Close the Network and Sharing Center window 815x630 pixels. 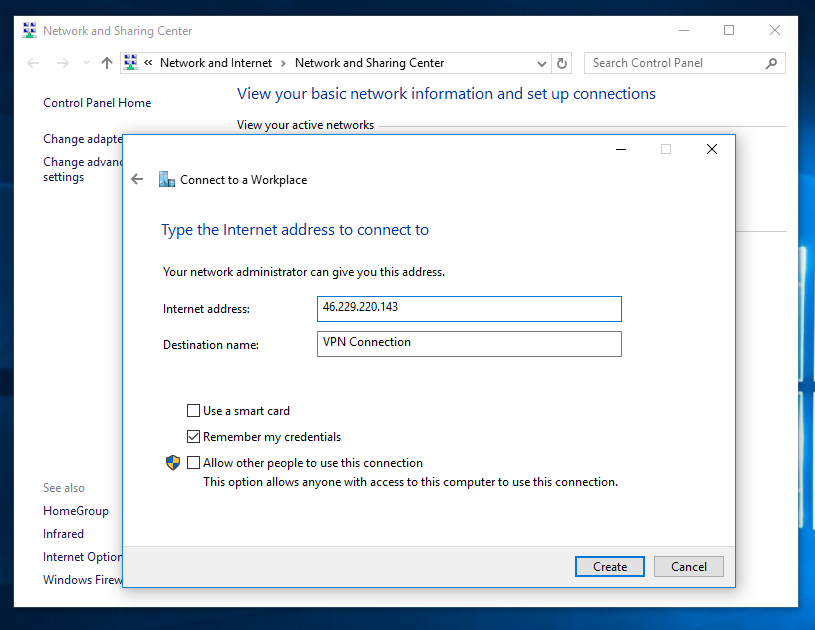click(775, 31)
